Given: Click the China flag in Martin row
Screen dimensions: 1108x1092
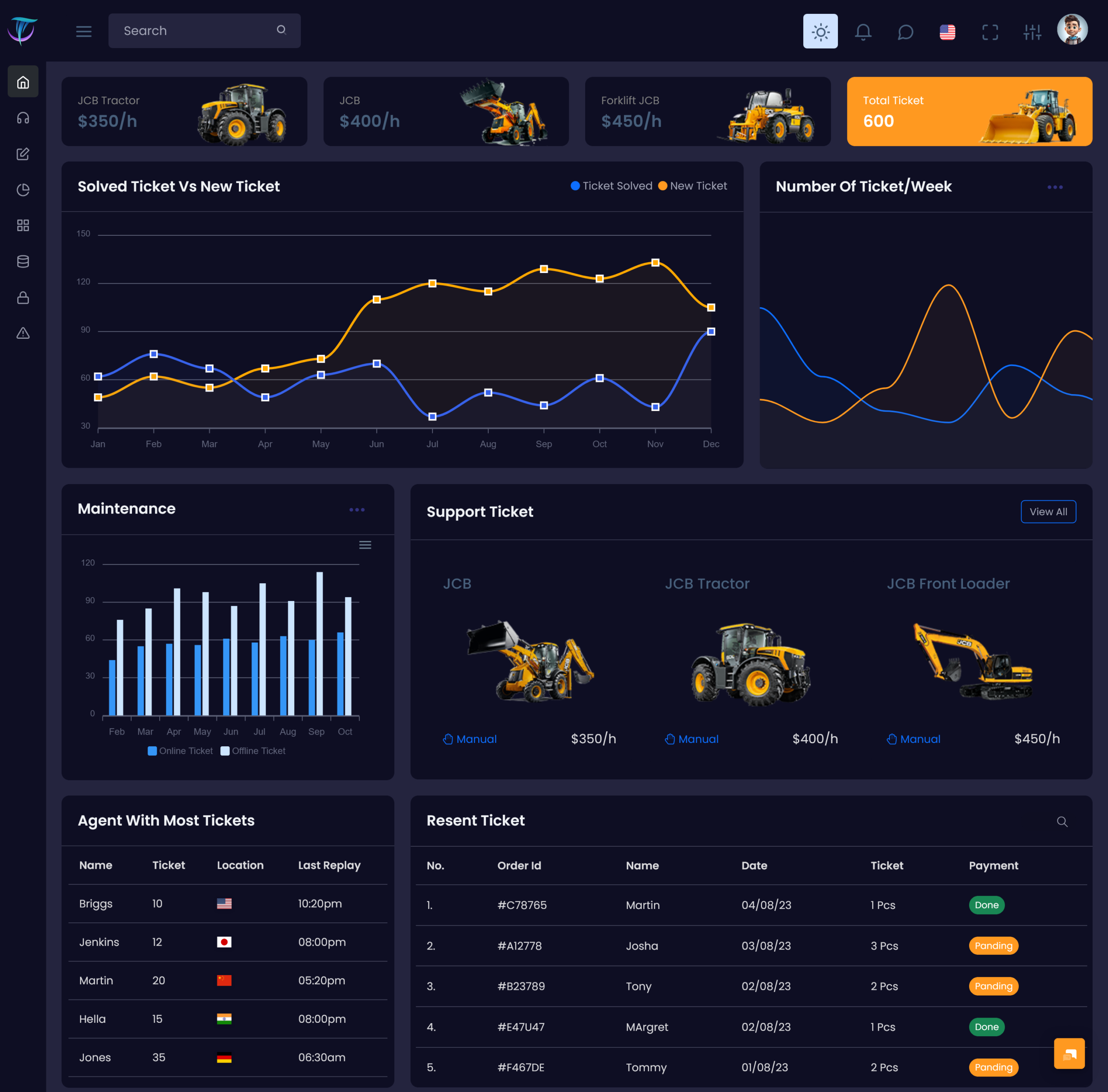Looking at the screenshot, I should pos(224,980).
